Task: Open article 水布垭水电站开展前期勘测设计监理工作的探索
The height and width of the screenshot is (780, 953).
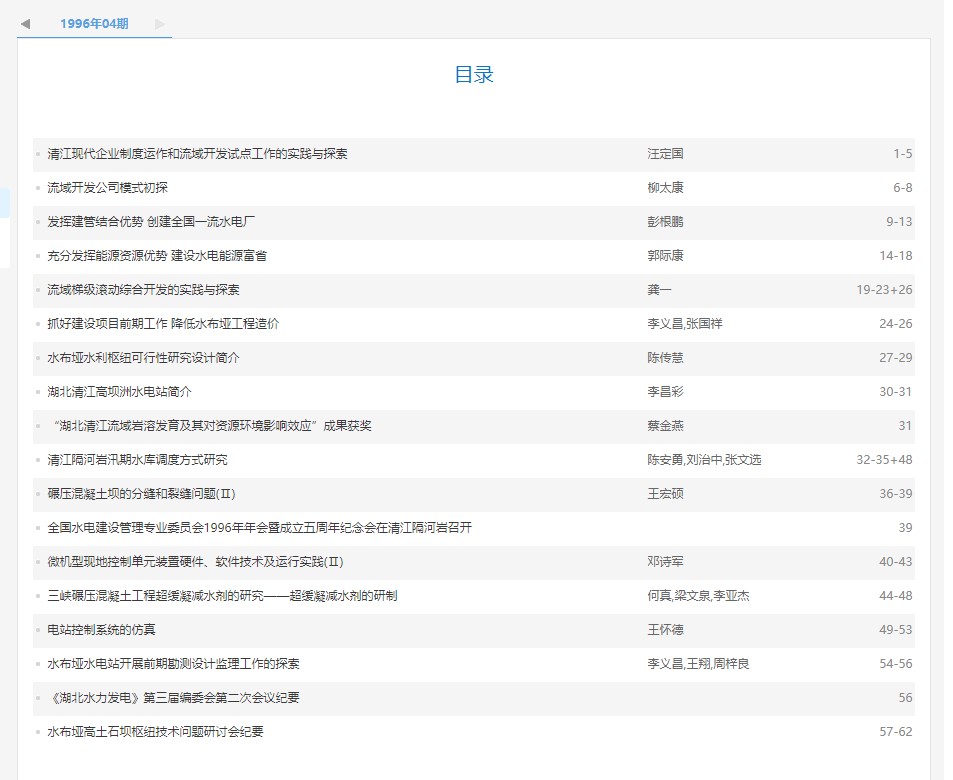Action: click(174, 664)
